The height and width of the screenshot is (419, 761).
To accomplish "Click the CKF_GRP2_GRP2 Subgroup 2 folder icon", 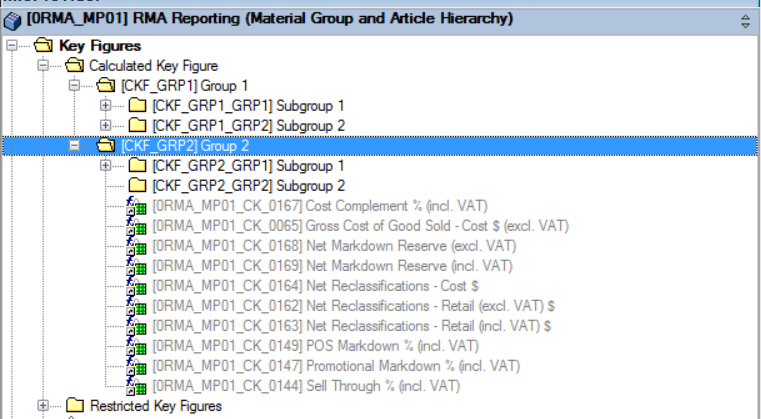I will (x=137, y=186).
